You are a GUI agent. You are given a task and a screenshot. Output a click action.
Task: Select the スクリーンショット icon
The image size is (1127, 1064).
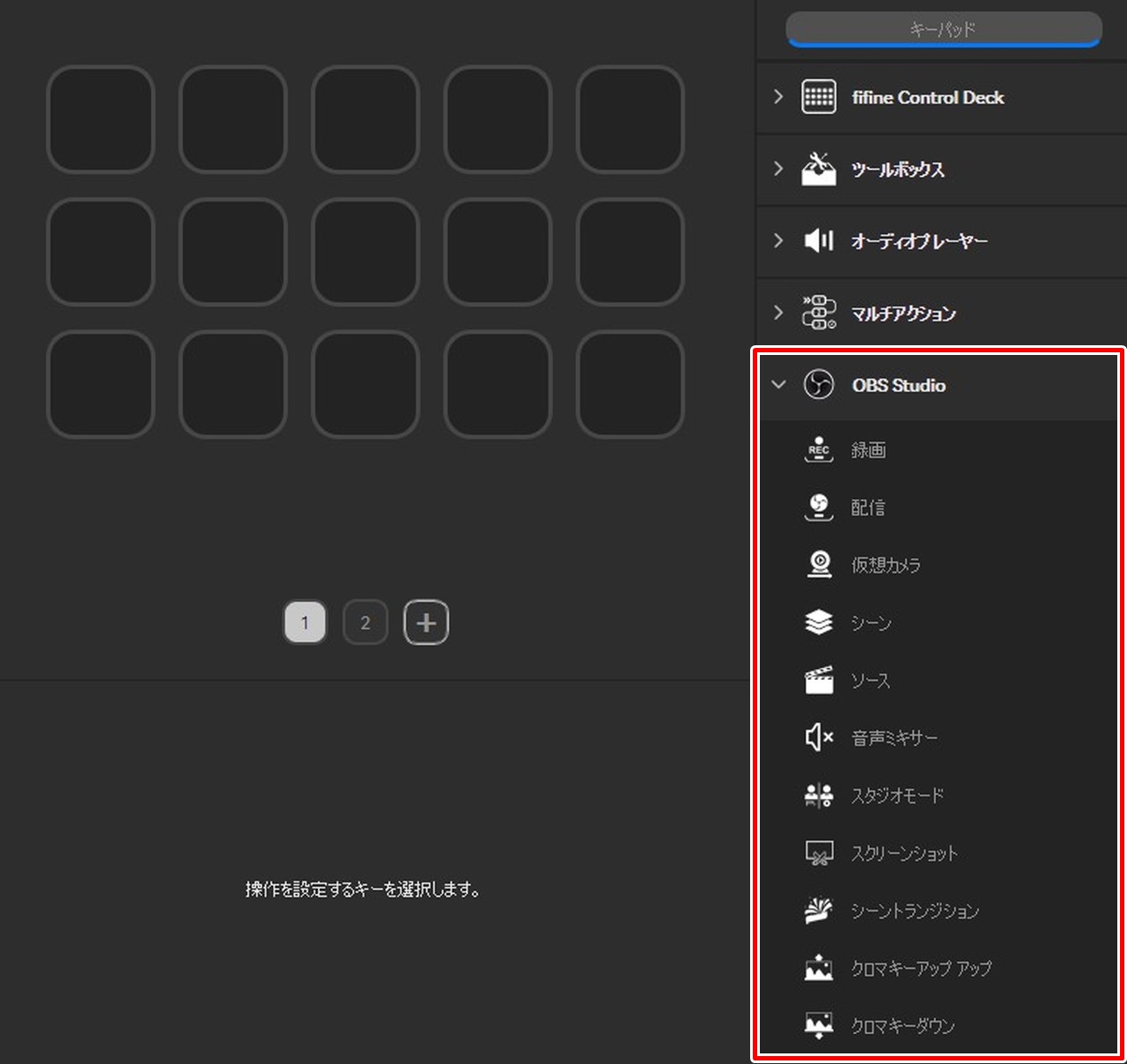pos(819,853)
